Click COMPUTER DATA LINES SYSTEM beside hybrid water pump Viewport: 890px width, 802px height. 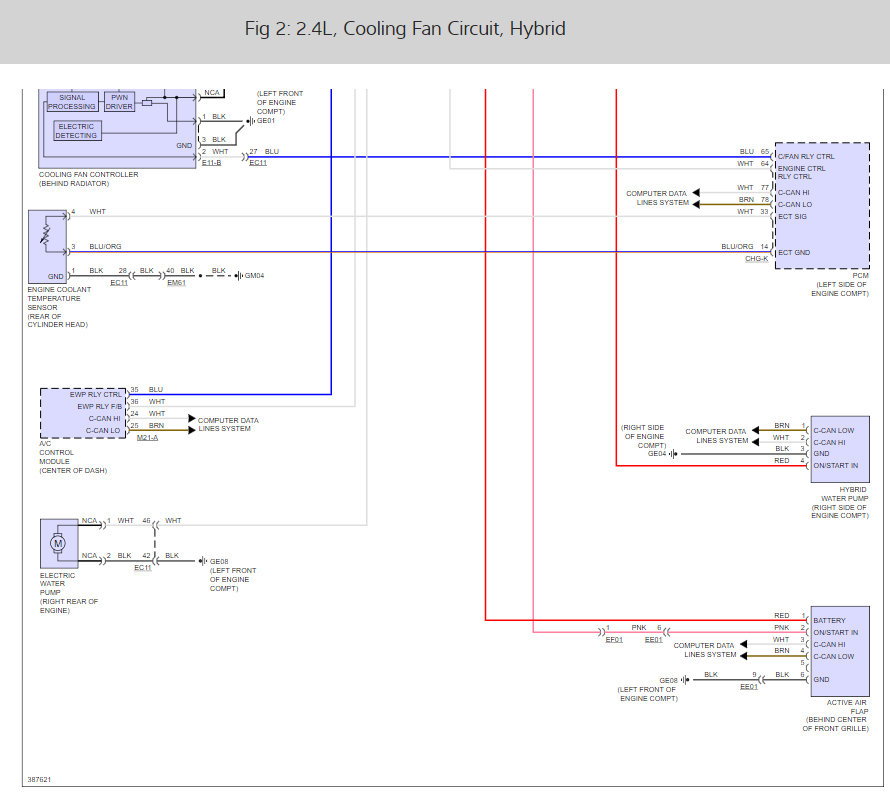pyautogui.click(x=716, y=436)
